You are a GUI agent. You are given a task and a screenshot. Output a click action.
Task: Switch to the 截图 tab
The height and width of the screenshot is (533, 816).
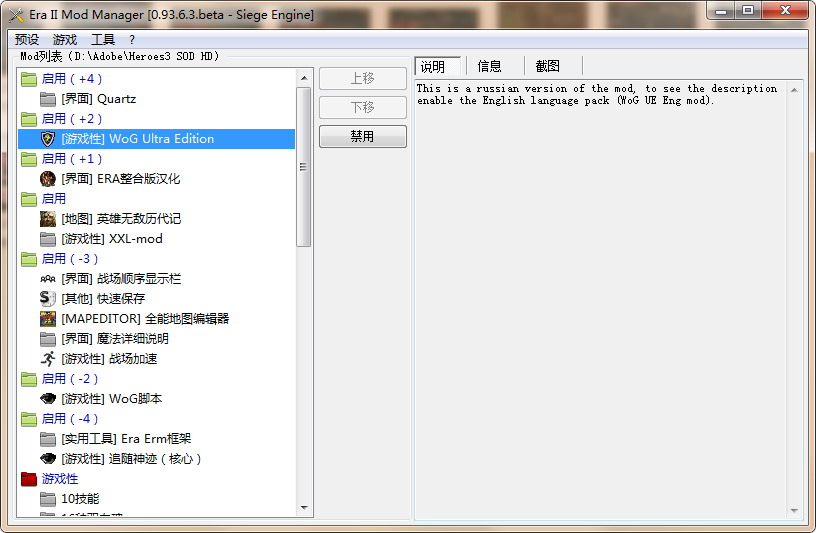coord(547,67)
